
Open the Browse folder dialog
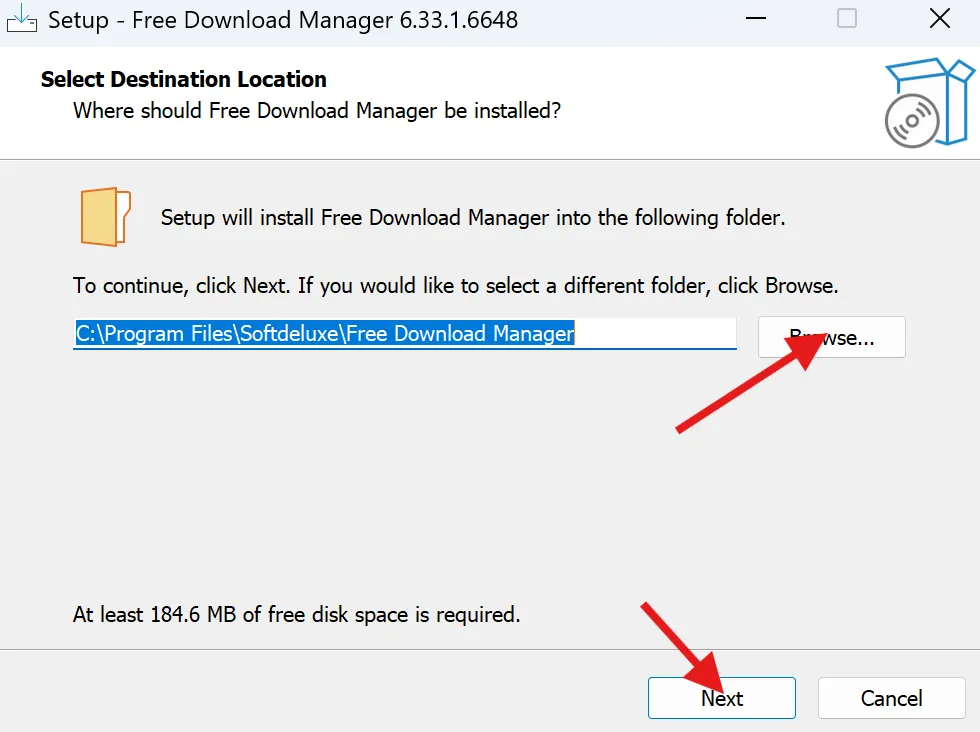(x=831, y=337)
